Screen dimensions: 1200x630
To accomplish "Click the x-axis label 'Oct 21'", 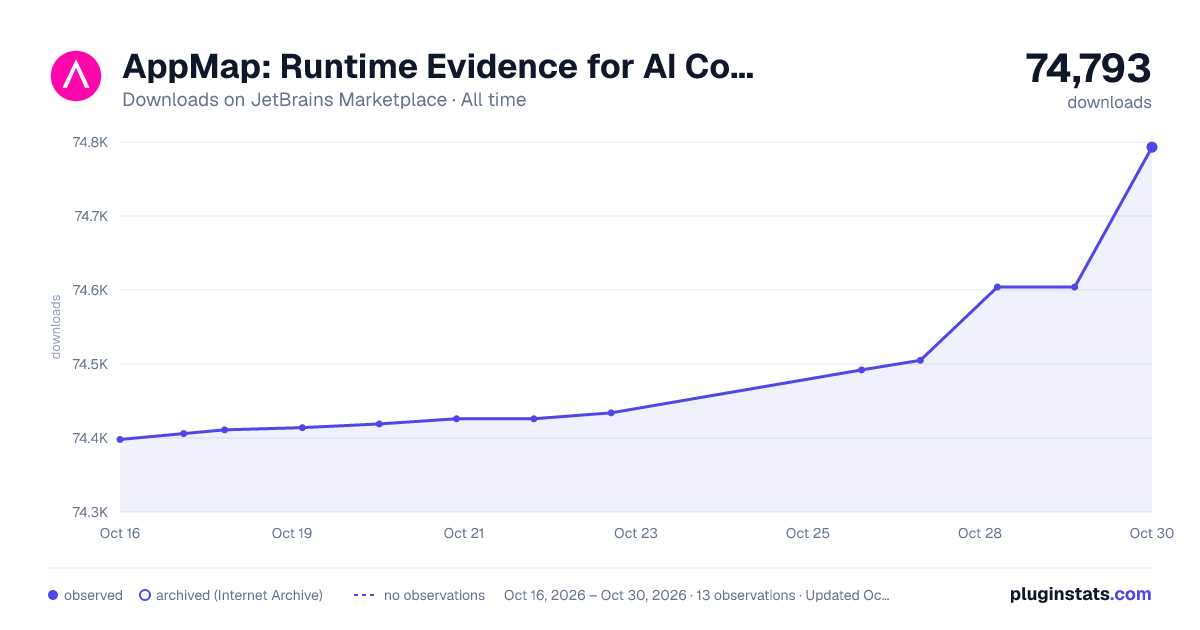I will tap(464, 533).
